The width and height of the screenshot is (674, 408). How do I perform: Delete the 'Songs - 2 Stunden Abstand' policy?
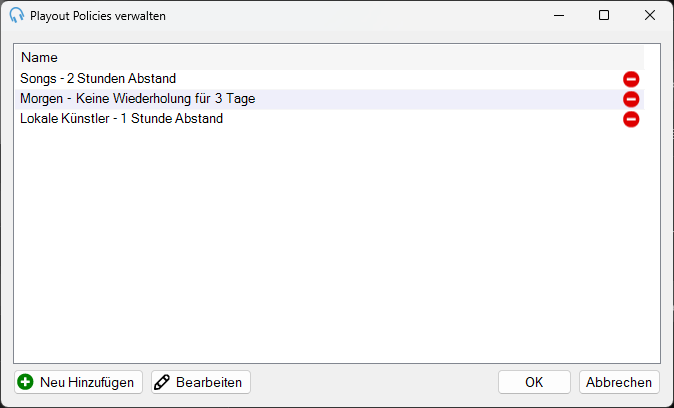point(631,79)
